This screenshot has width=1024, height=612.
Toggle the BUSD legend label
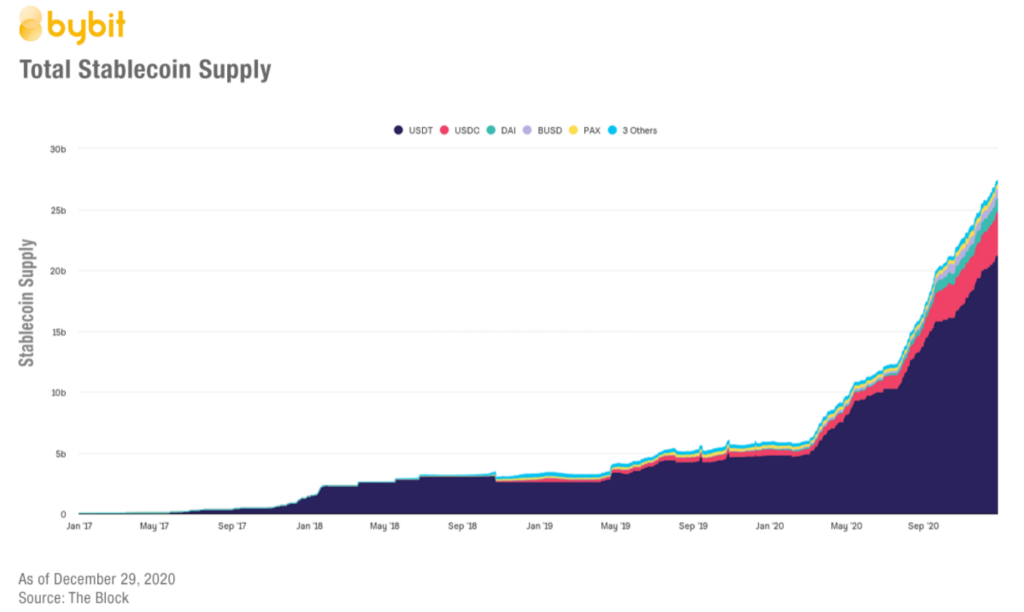click(550, 131)
